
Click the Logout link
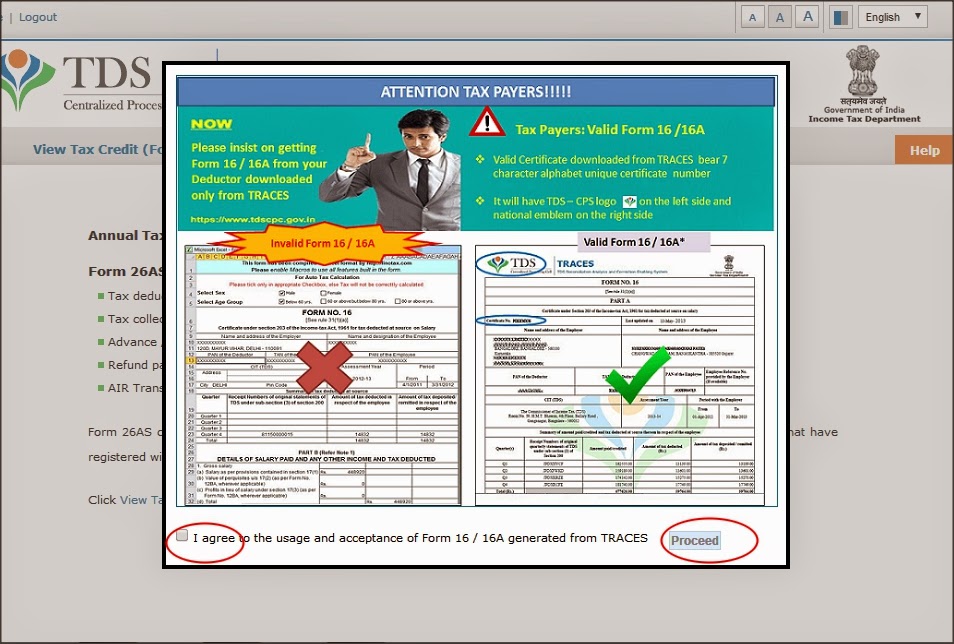tap(38, 17)
